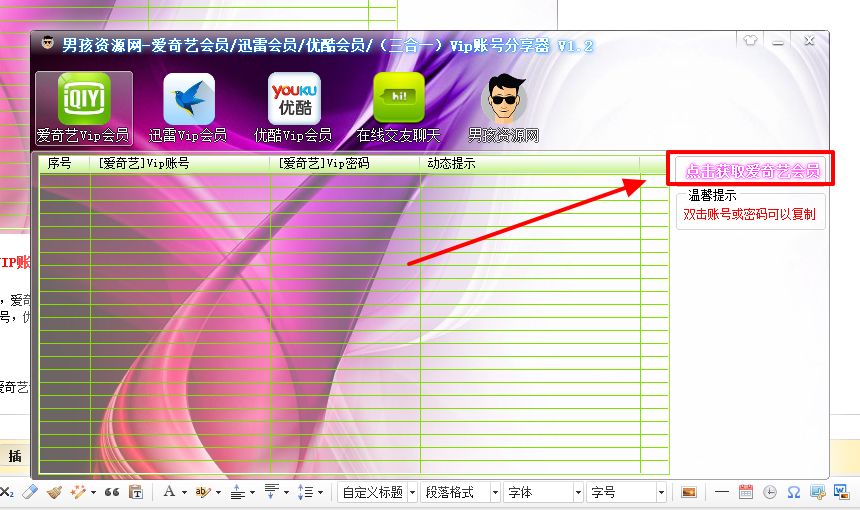Open the iQIYI VIP member tab
The image size is (860, 510).
84,109
